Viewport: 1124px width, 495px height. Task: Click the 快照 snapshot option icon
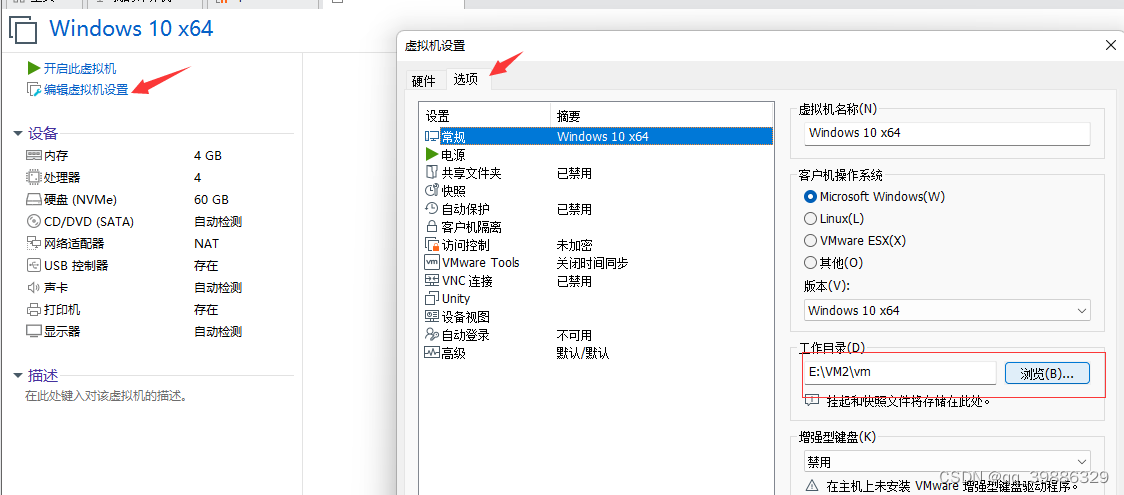432,191
